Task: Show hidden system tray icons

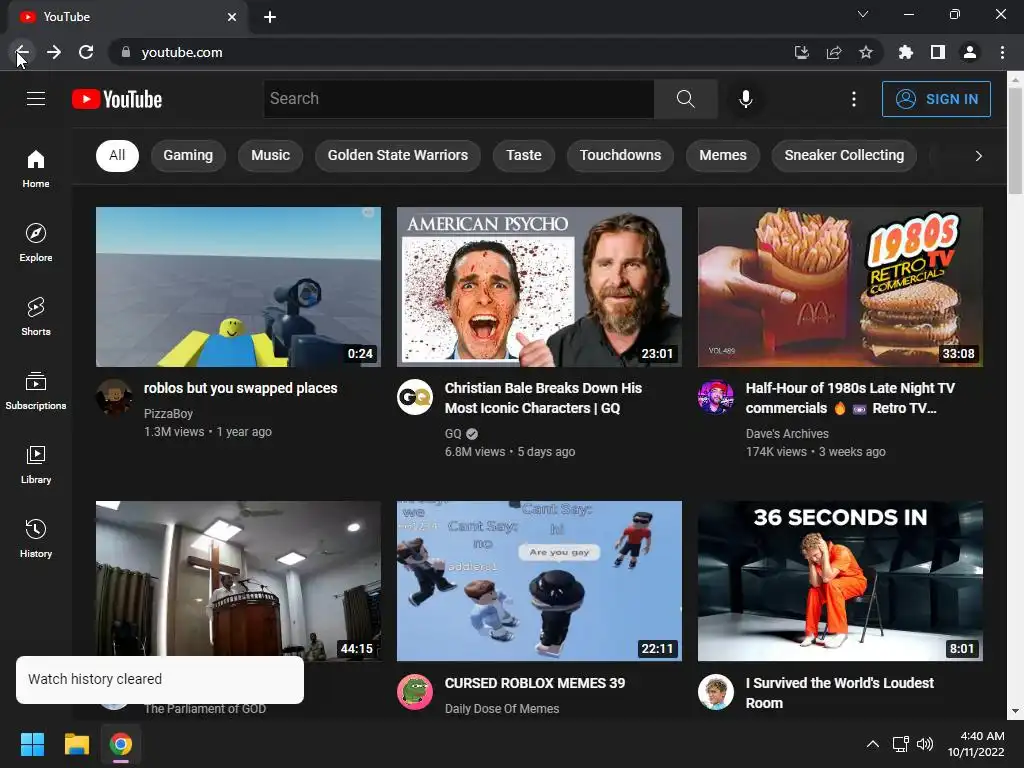Action: [x=872, y=744]
